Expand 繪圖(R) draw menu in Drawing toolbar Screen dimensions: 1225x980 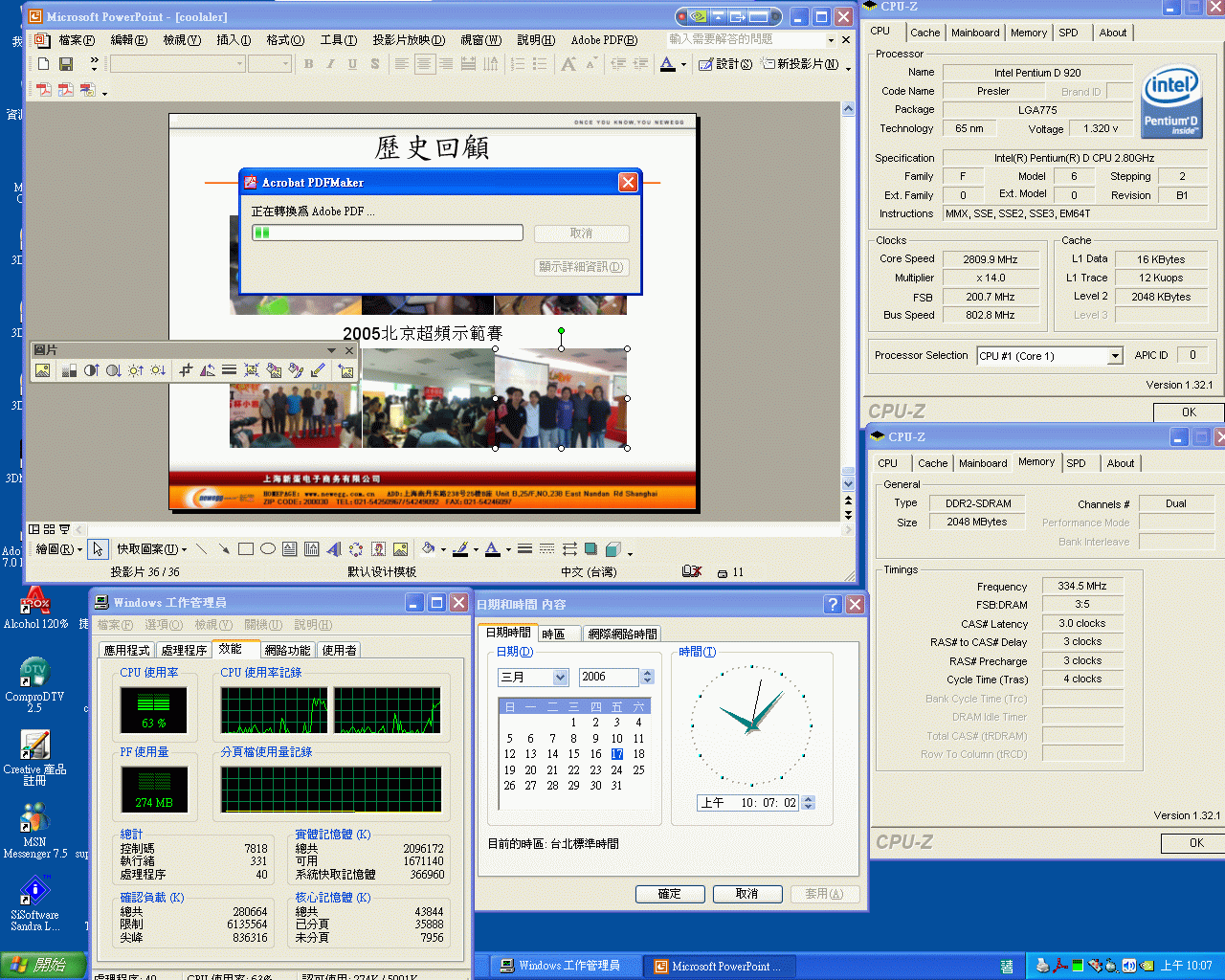click(x=58, y=549)
